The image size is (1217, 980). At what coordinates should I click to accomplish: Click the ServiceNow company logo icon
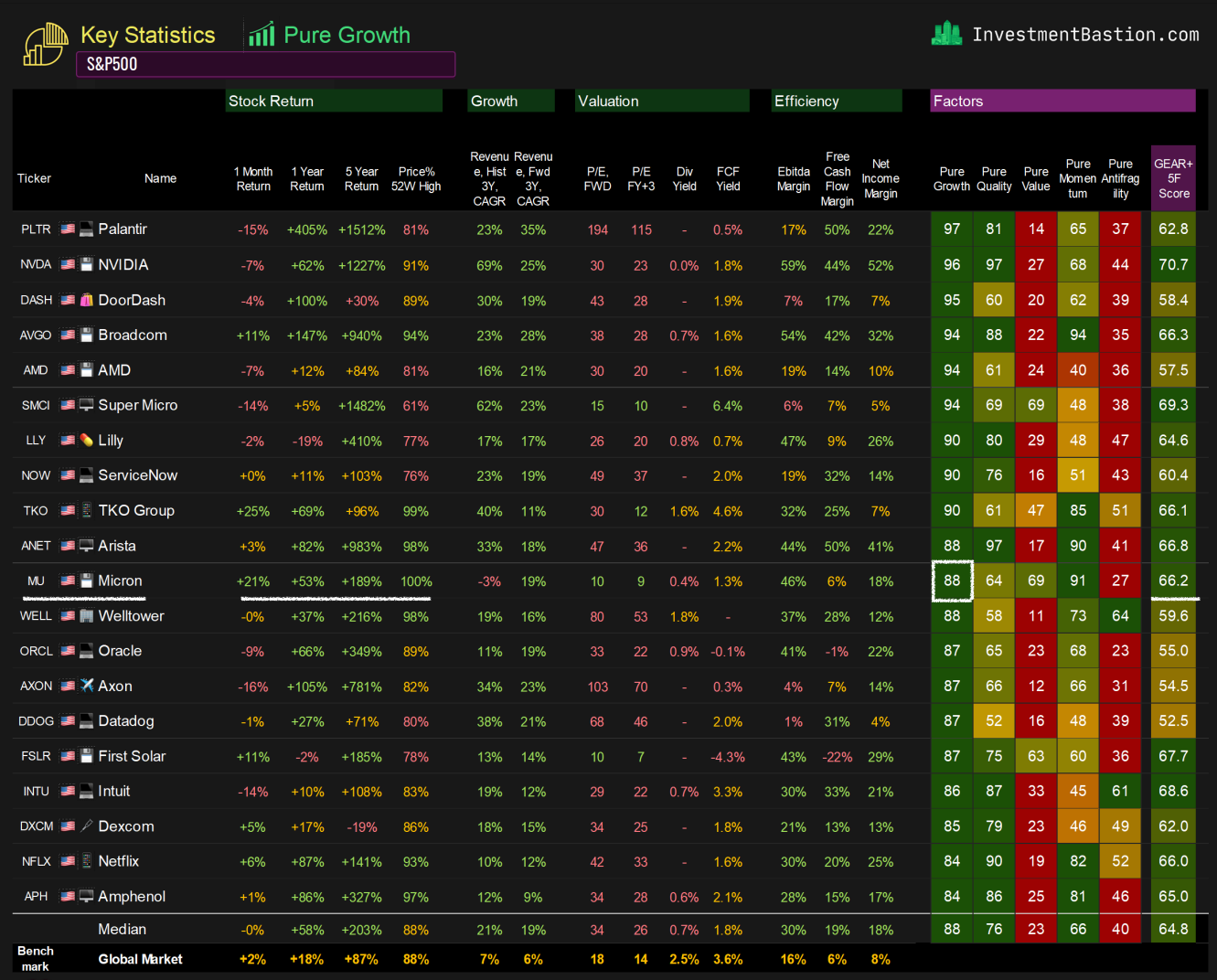click(87, 475)
